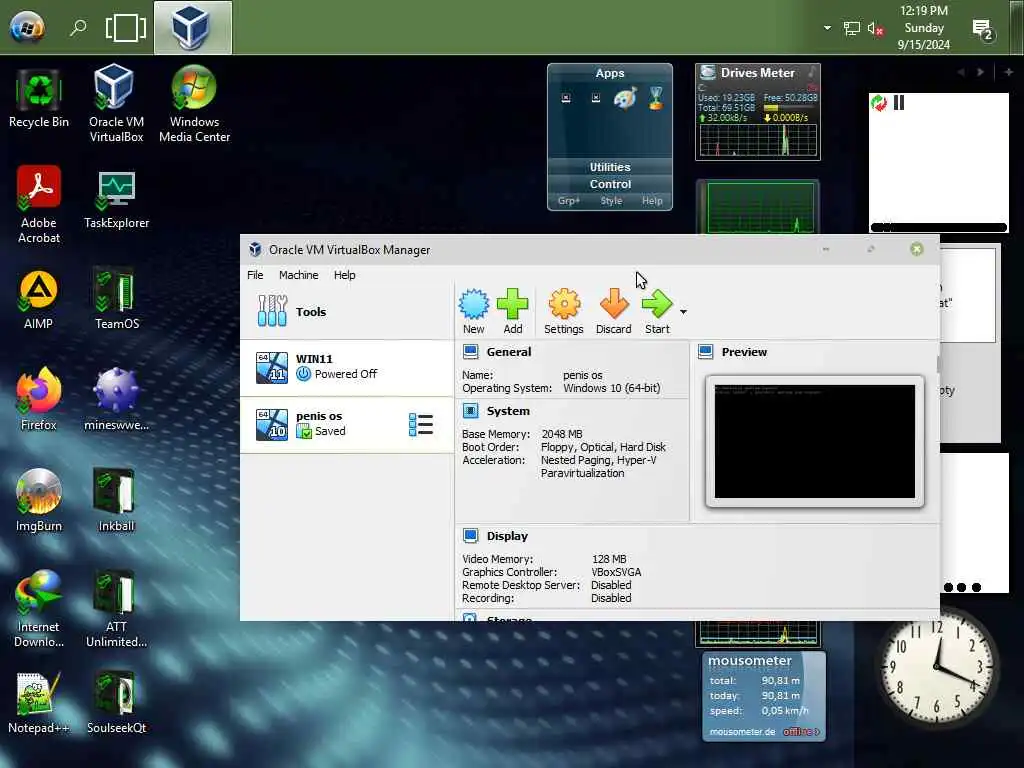Launch the trophy icon app in gadget

pyautogui.click(x=656, y=98)
